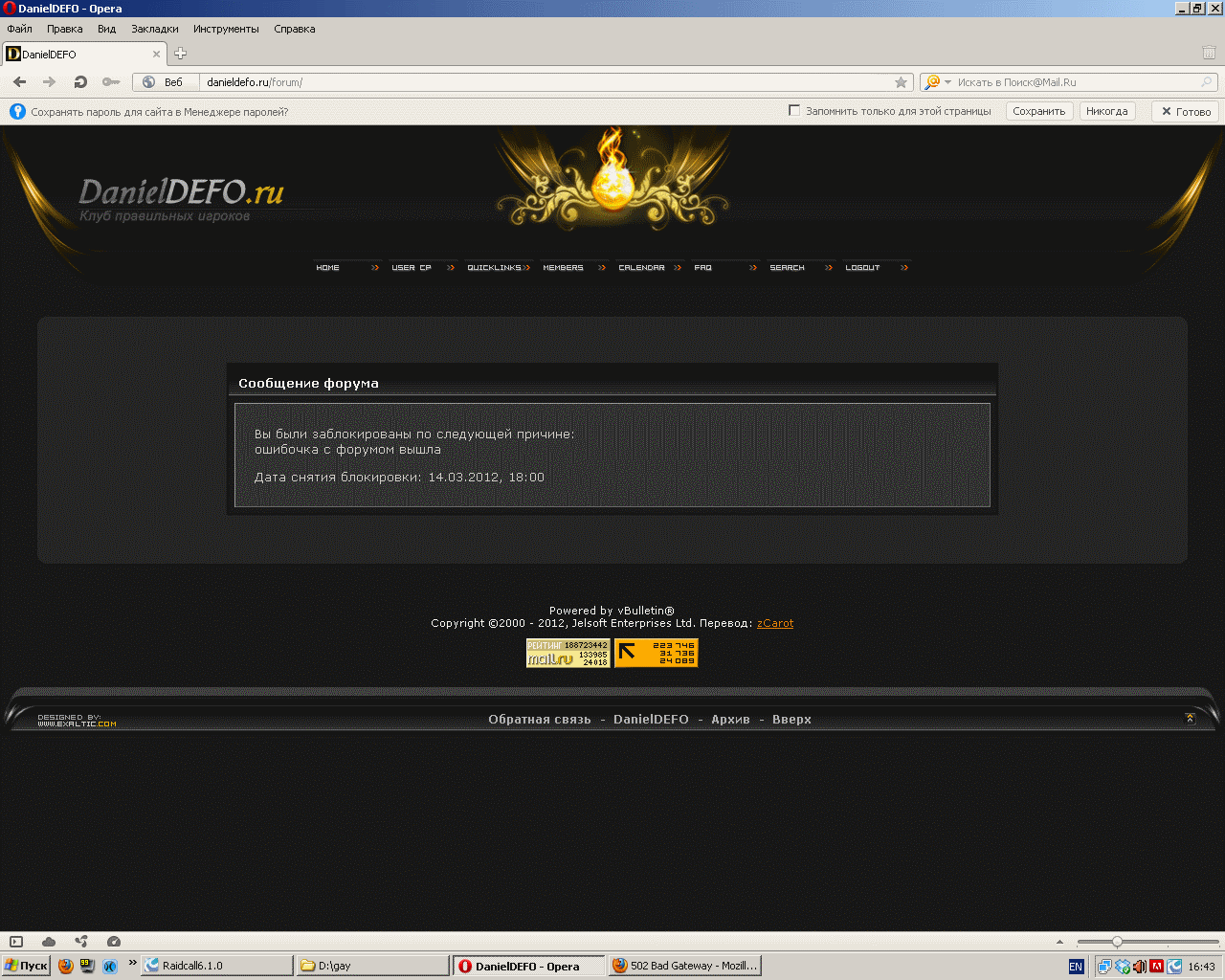1225x980 pixels.
Task: Switch to 502 Bad Gateway Mozilla window
Action: (x=685, y=966)
